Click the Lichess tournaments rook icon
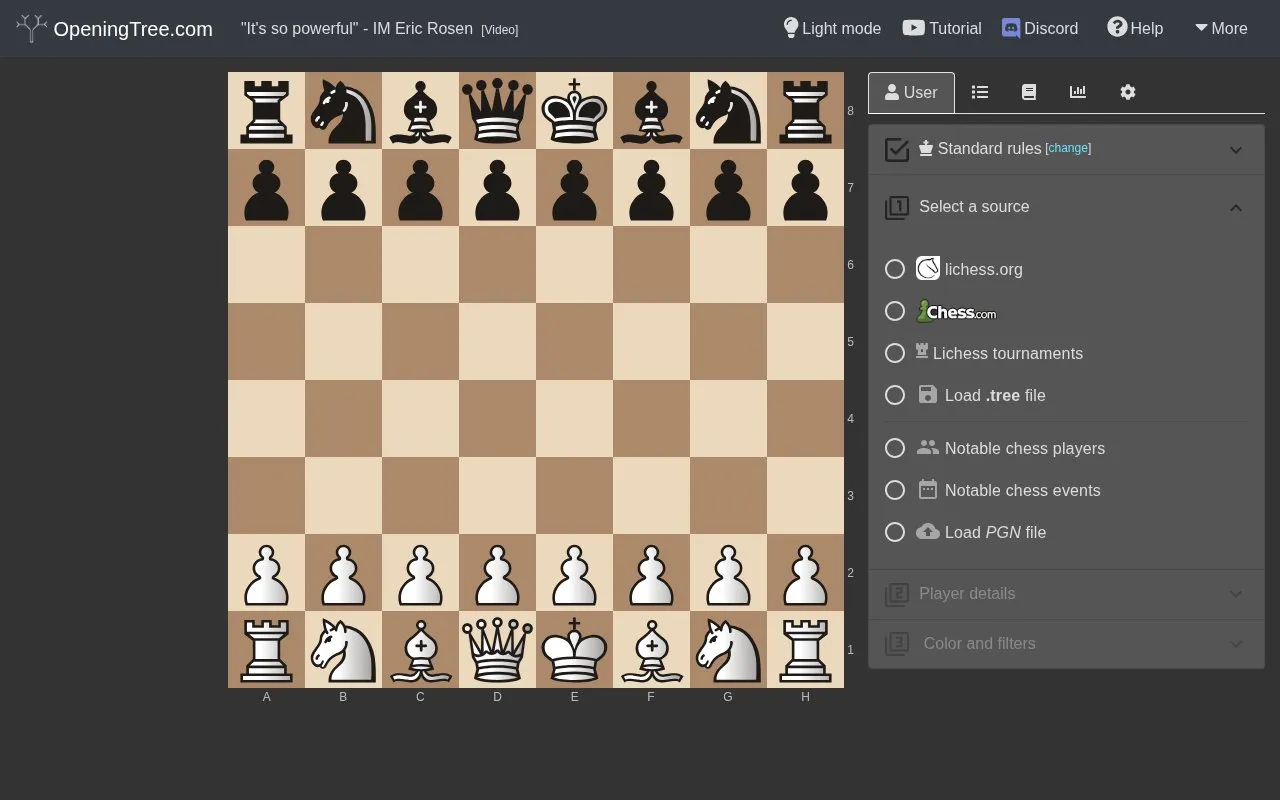Screen dimensions: 1280x800 point(922,351)
